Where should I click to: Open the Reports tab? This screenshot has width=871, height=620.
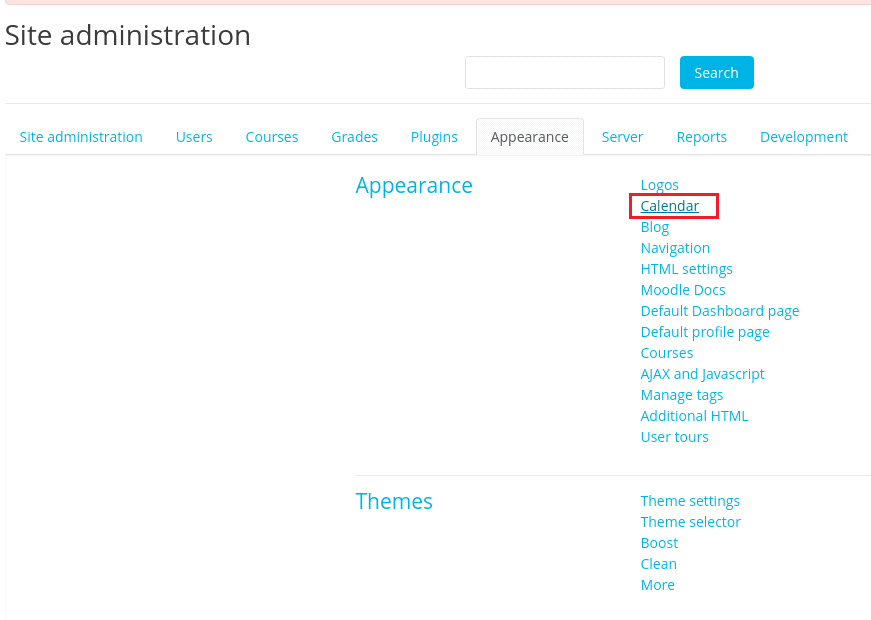pos(702,137)
